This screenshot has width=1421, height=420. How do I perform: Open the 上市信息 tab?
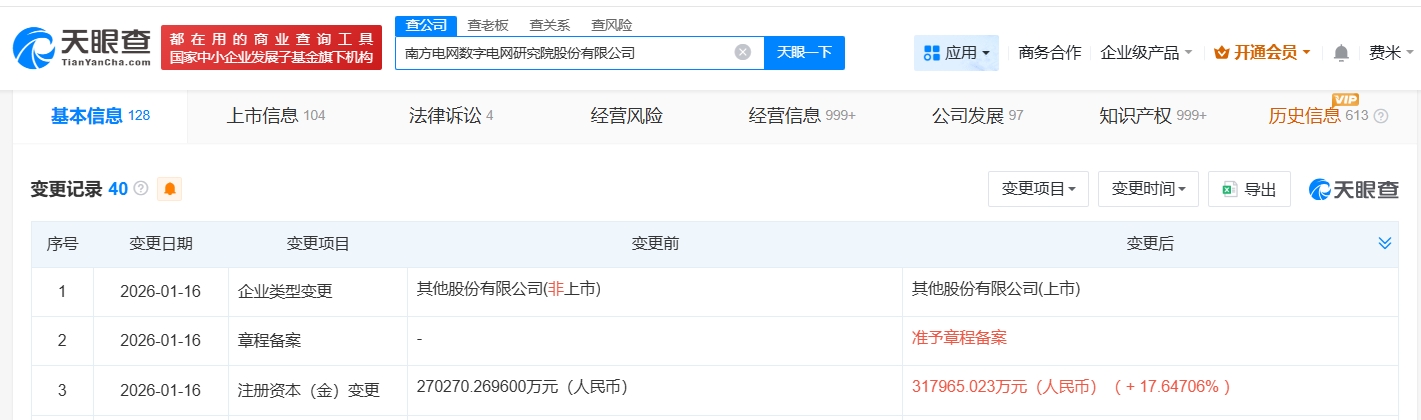point(276,116)
